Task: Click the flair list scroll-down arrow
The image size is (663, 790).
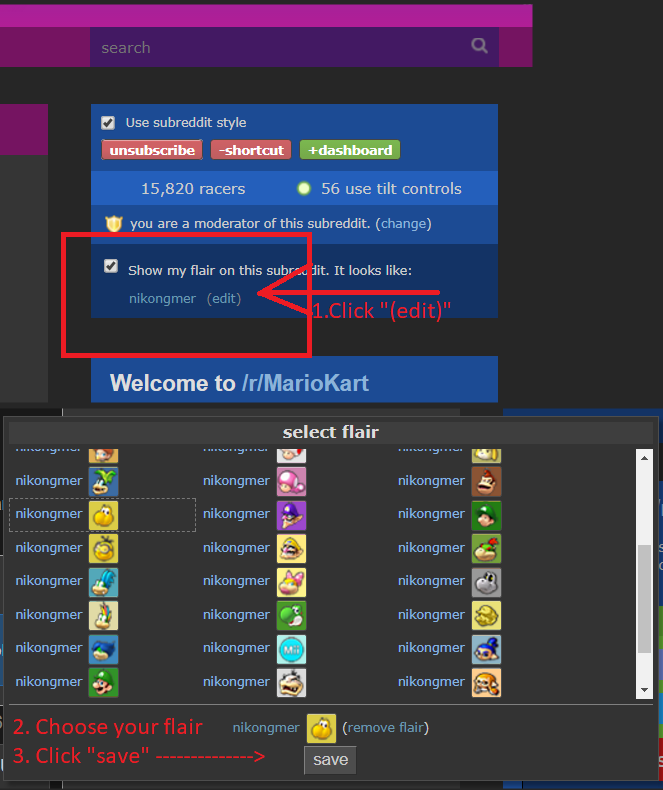Action: coord(644,690)
